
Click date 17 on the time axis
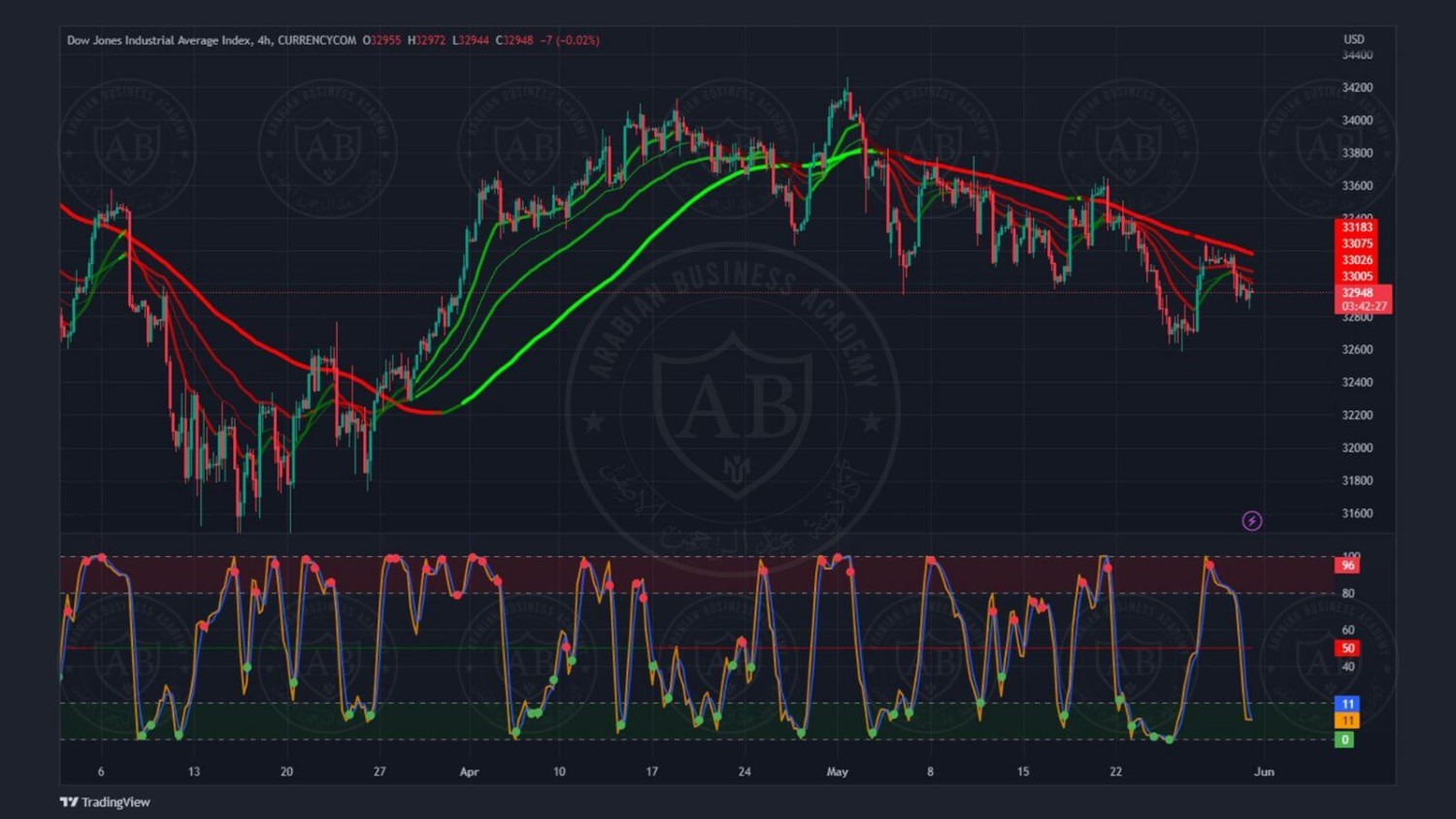652,771
